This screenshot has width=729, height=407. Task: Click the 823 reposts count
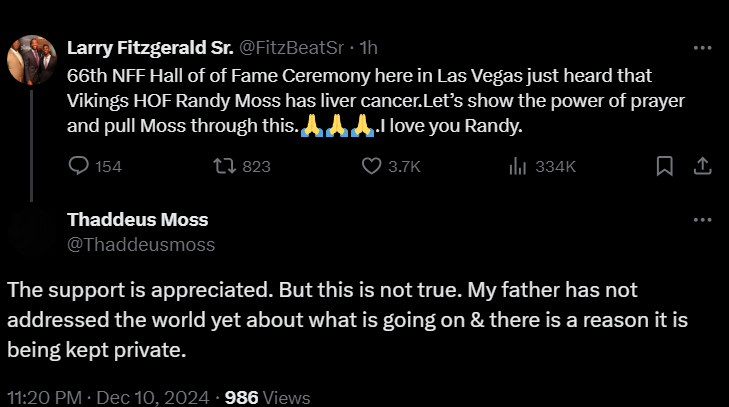click(x=256, y=167)
